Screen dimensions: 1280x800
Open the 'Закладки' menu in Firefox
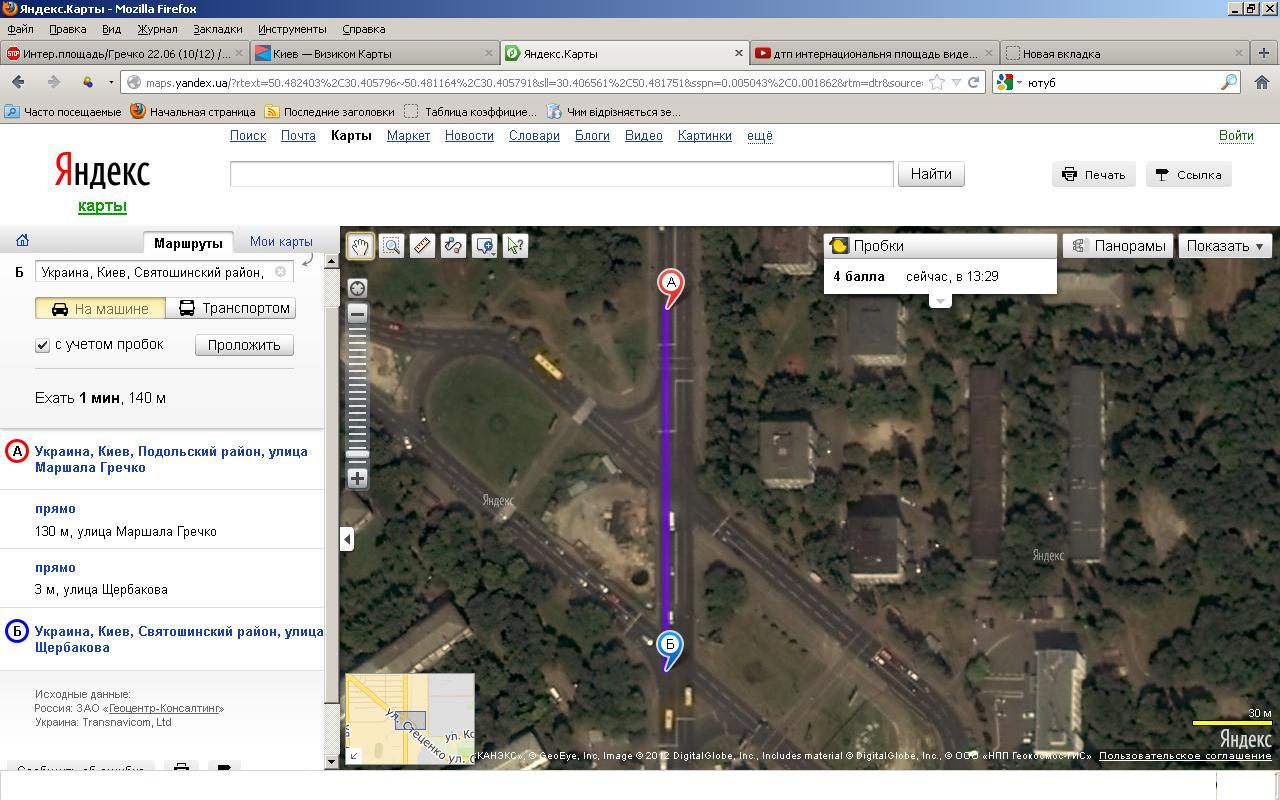pyautogui.click(x=217, y=29)
